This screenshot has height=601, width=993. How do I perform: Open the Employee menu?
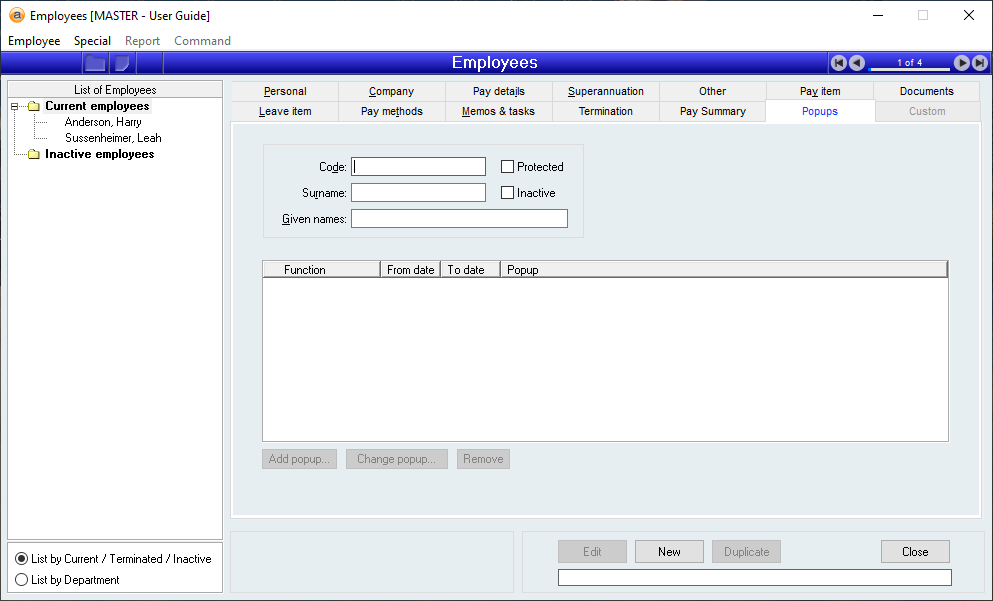(34, 41)
